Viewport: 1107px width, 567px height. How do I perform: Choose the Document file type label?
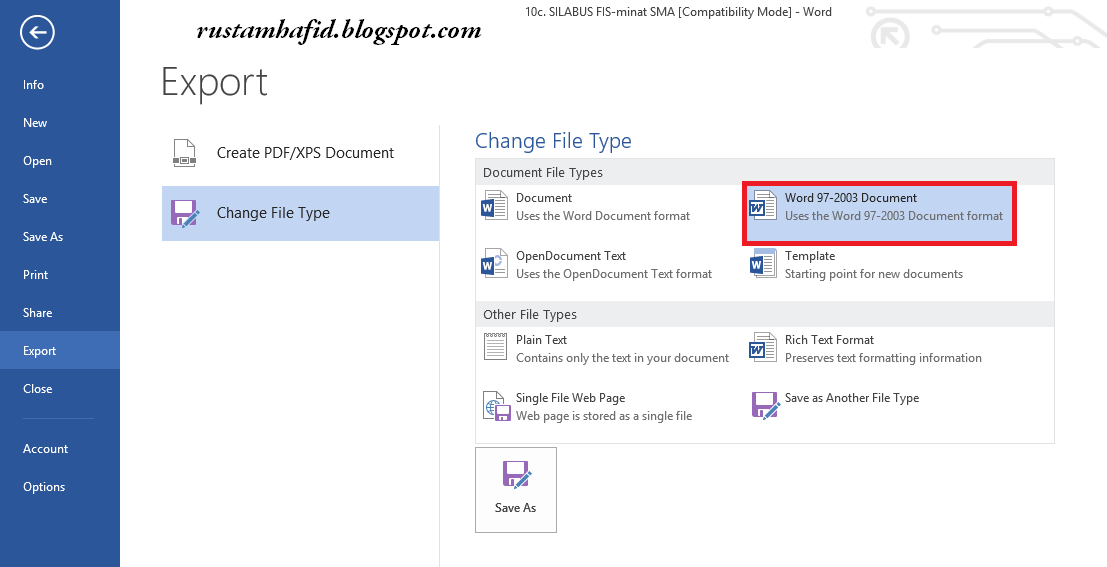click(x=544, y=198)
